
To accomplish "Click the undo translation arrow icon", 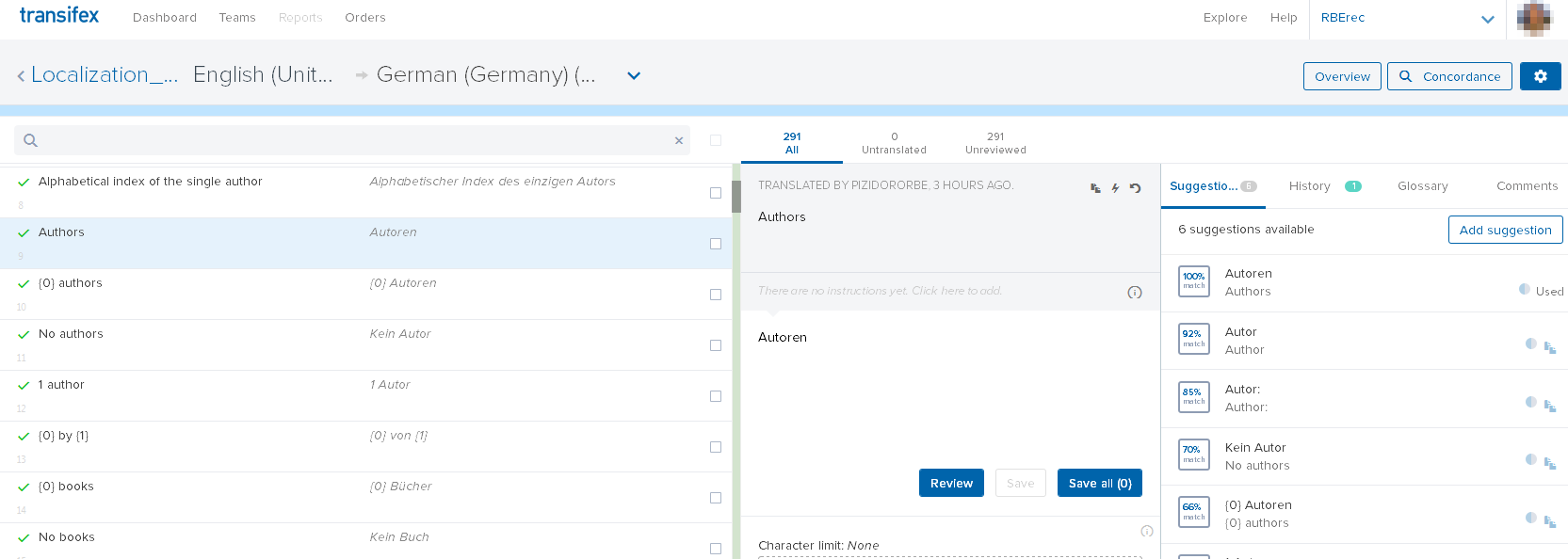I will point(1136,188).
